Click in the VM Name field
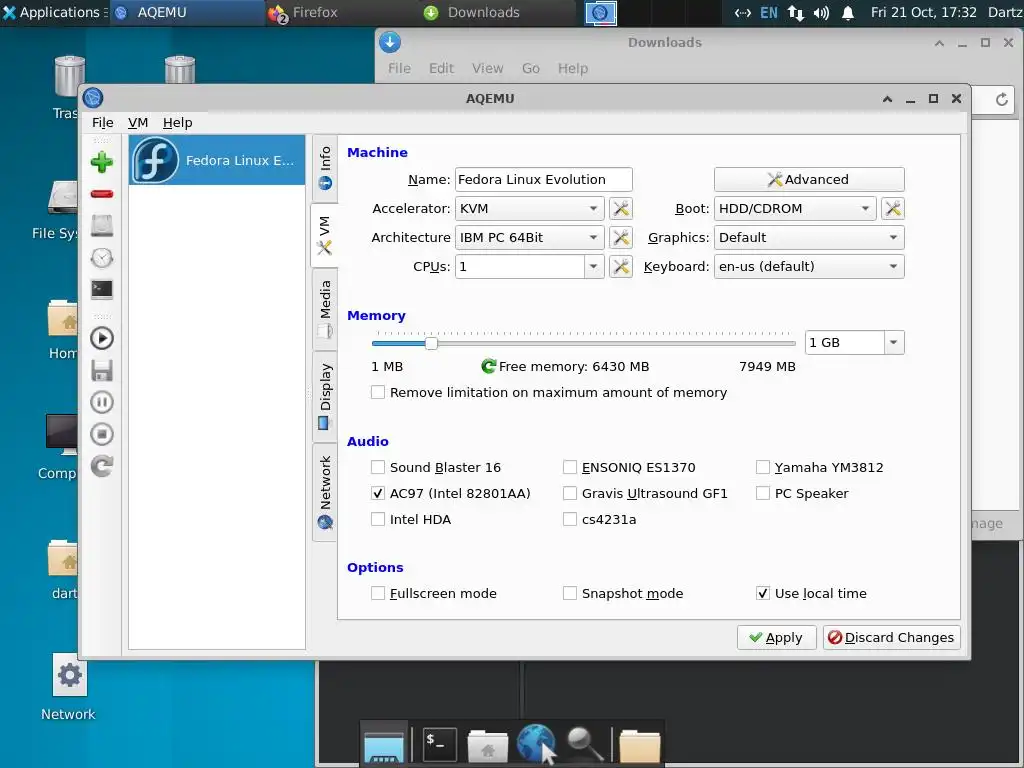This screenshot has width=1024, height=768. pos(543,179)
